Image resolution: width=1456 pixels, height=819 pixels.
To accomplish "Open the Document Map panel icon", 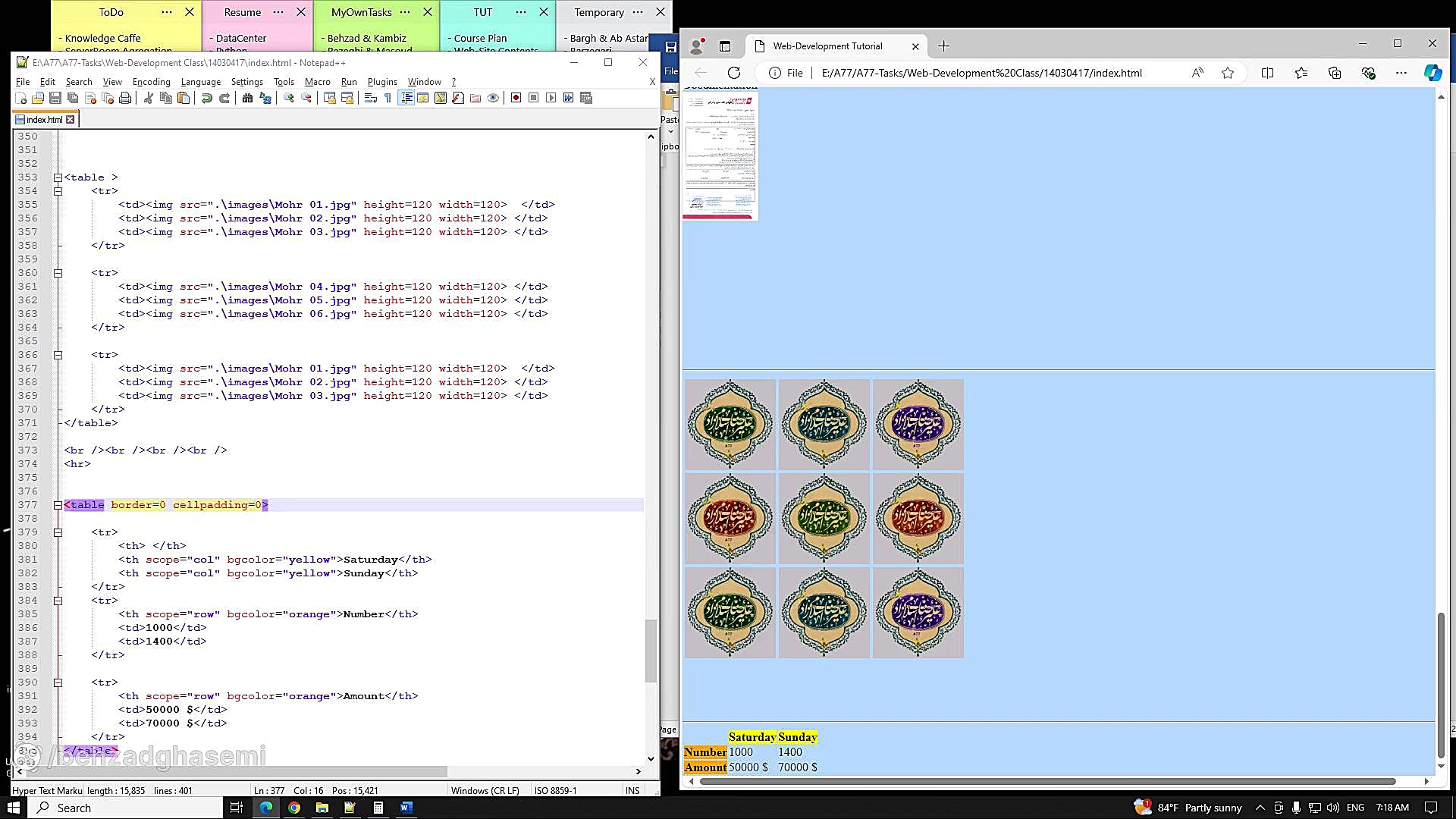I will tap(441, 98).
